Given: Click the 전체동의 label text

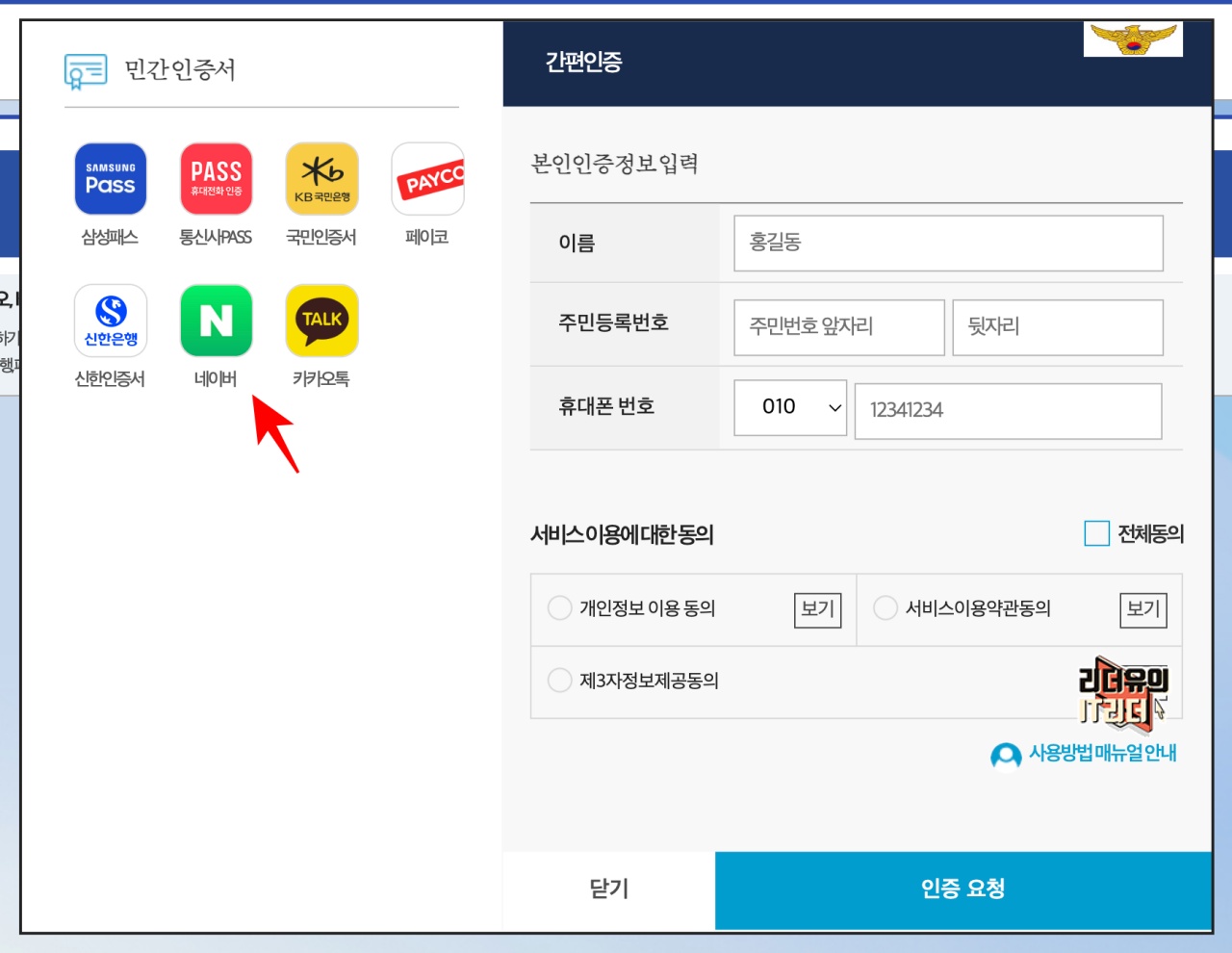Looking at the screenshot, I should coord(1151,533).
